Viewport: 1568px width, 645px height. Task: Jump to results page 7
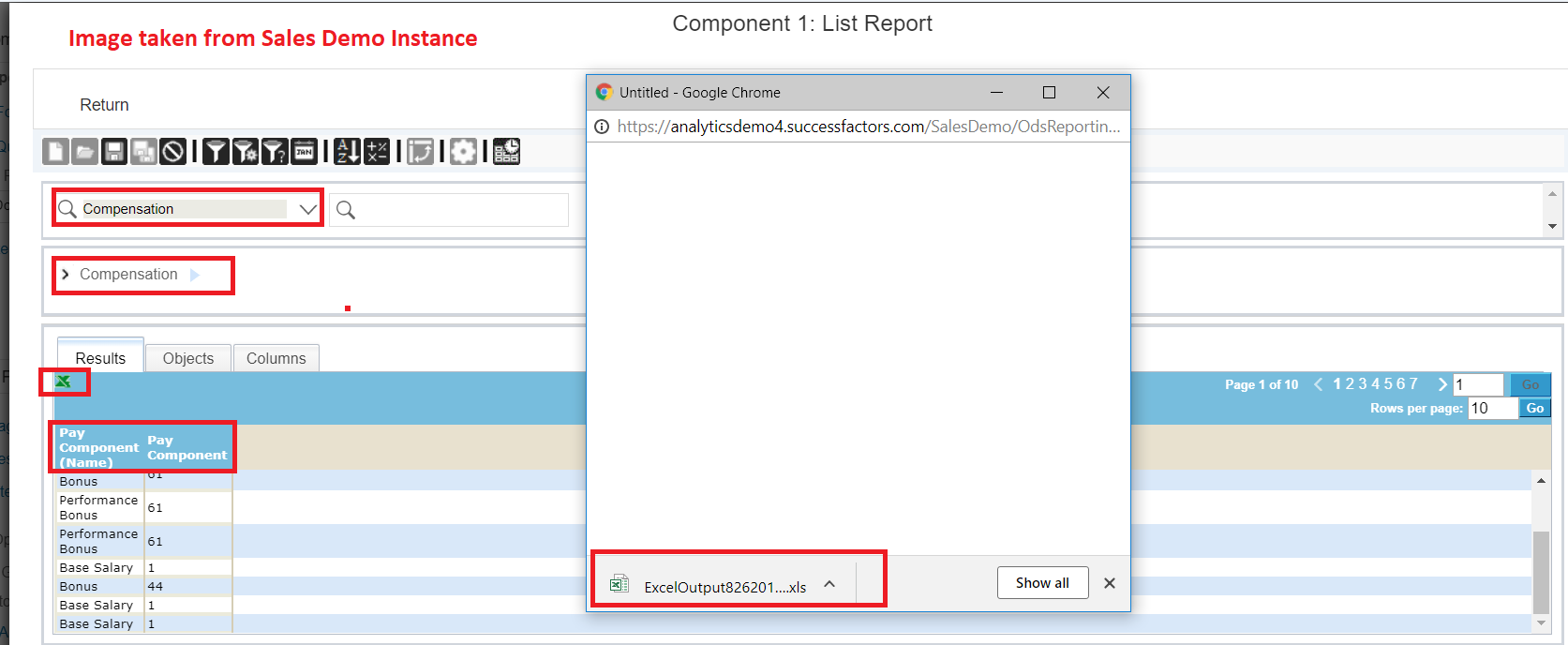[x=1413, y=384]
